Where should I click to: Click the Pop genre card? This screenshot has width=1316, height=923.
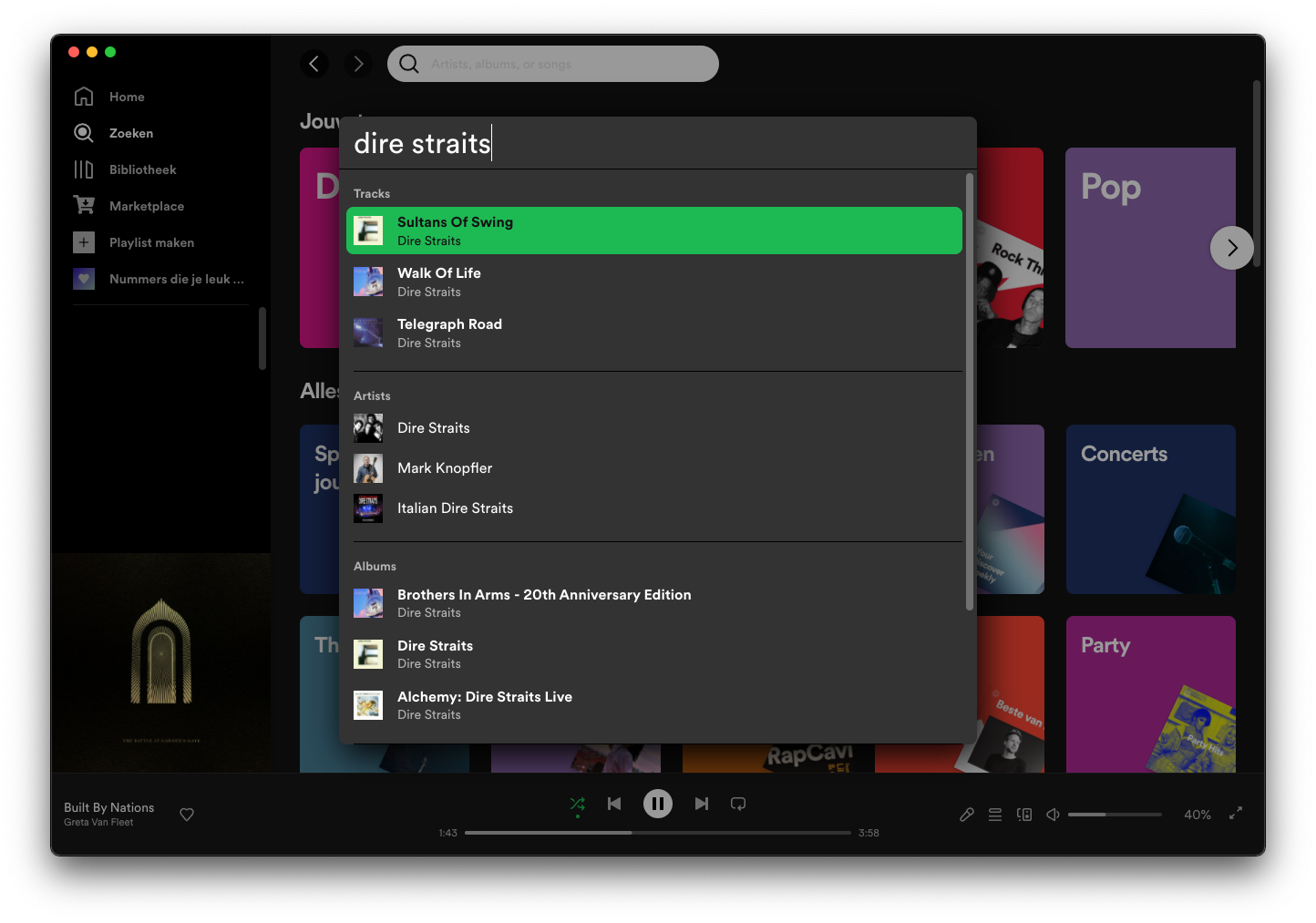[x=1150, y=248]
